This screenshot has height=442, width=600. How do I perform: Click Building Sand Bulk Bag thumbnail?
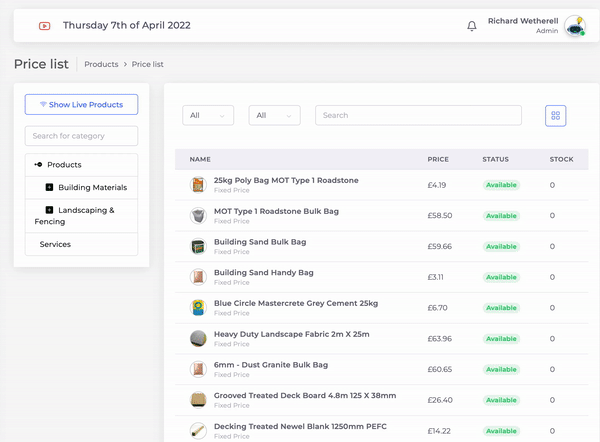tap(198, 246)
